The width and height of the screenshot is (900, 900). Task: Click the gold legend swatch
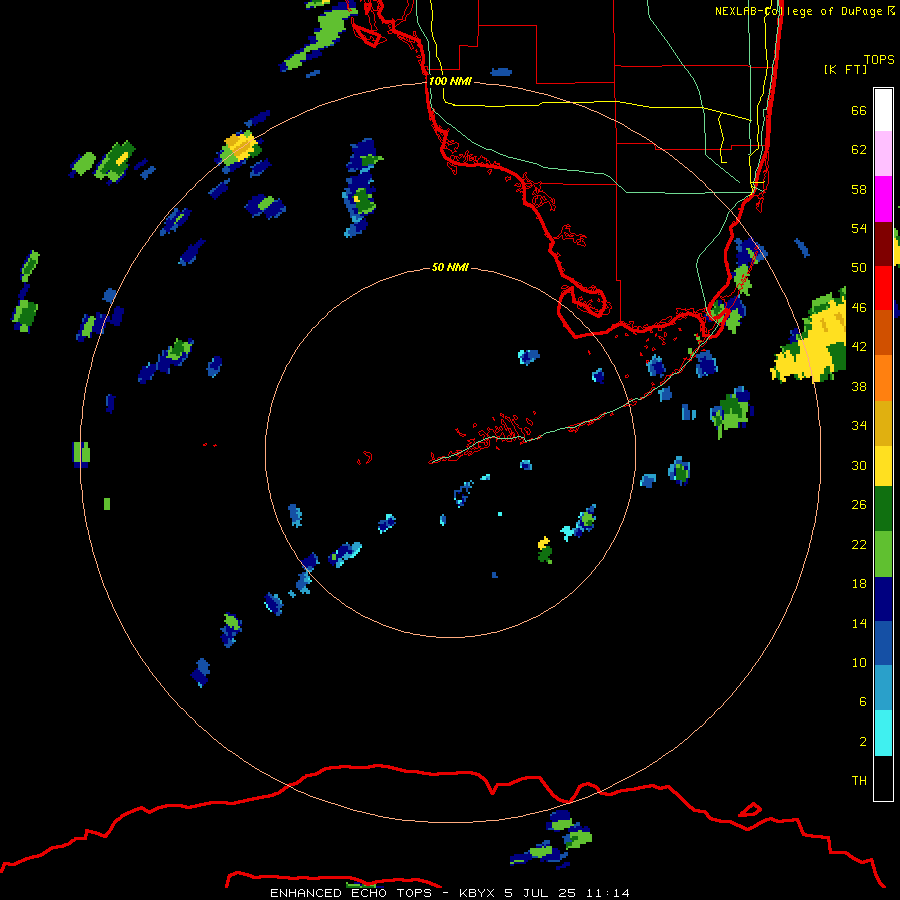coord(883,422)
